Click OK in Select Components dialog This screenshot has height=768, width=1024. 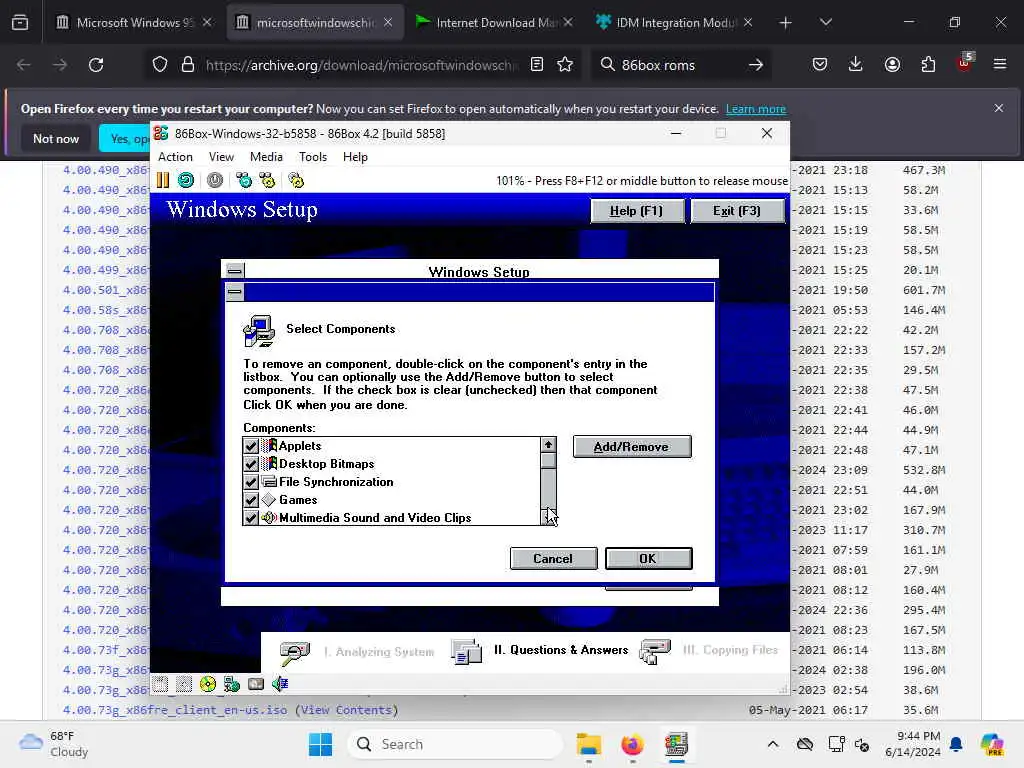tap(648, 558)
